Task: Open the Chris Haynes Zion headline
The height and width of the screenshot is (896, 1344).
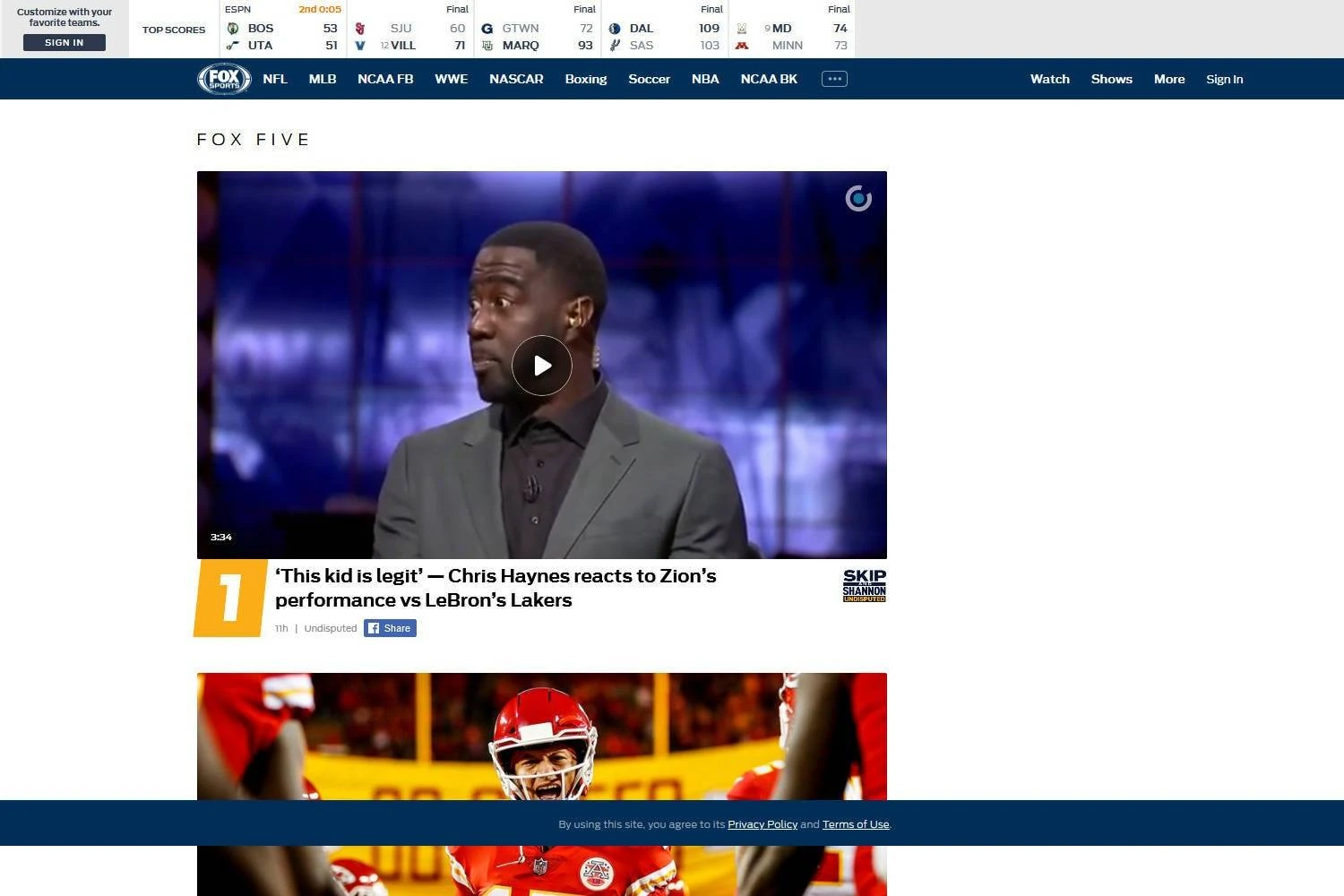Action: pos(495,588)
